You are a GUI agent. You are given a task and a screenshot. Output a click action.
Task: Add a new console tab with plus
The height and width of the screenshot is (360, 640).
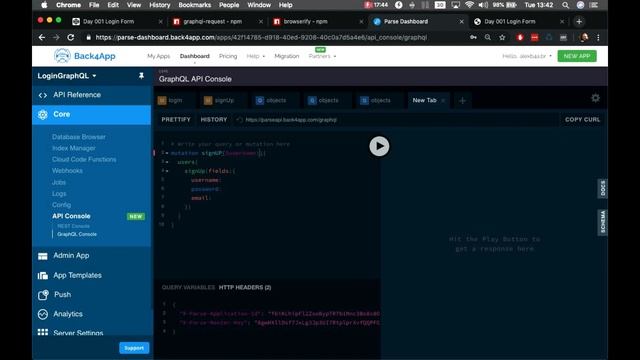462,100
